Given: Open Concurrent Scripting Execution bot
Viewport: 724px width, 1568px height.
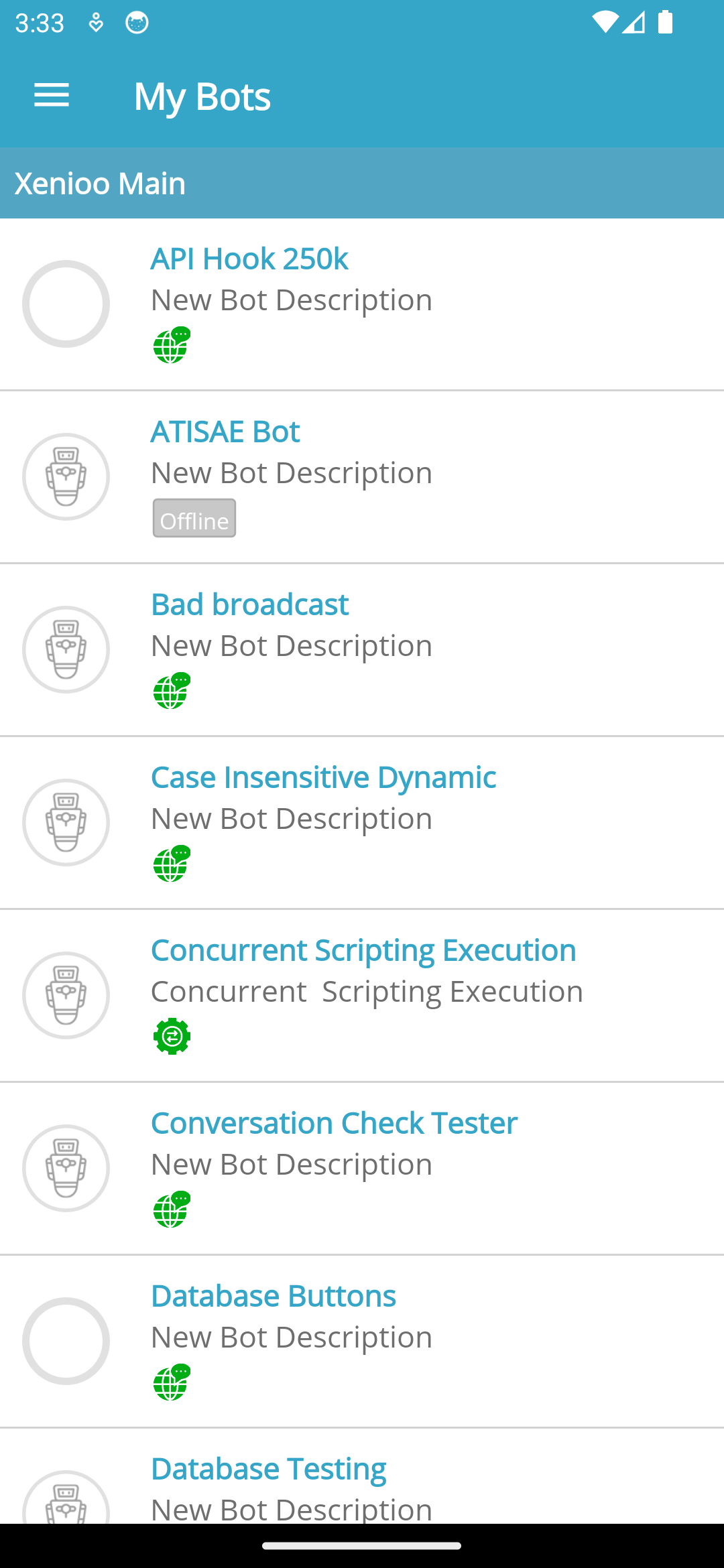Looking at the screenshot, I should [x=363, y=950].
